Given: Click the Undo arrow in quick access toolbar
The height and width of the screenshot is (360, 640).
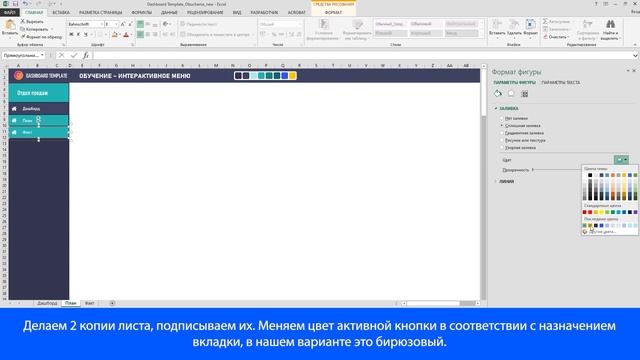Looking at the screenshot, I should tap(25, 4).
